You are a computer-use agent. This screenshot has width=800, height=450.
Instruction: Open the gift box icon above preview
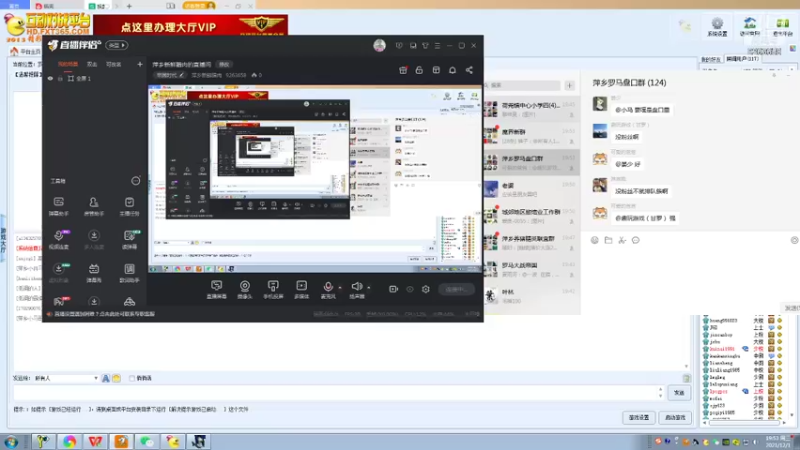click(x=403, y=70)
